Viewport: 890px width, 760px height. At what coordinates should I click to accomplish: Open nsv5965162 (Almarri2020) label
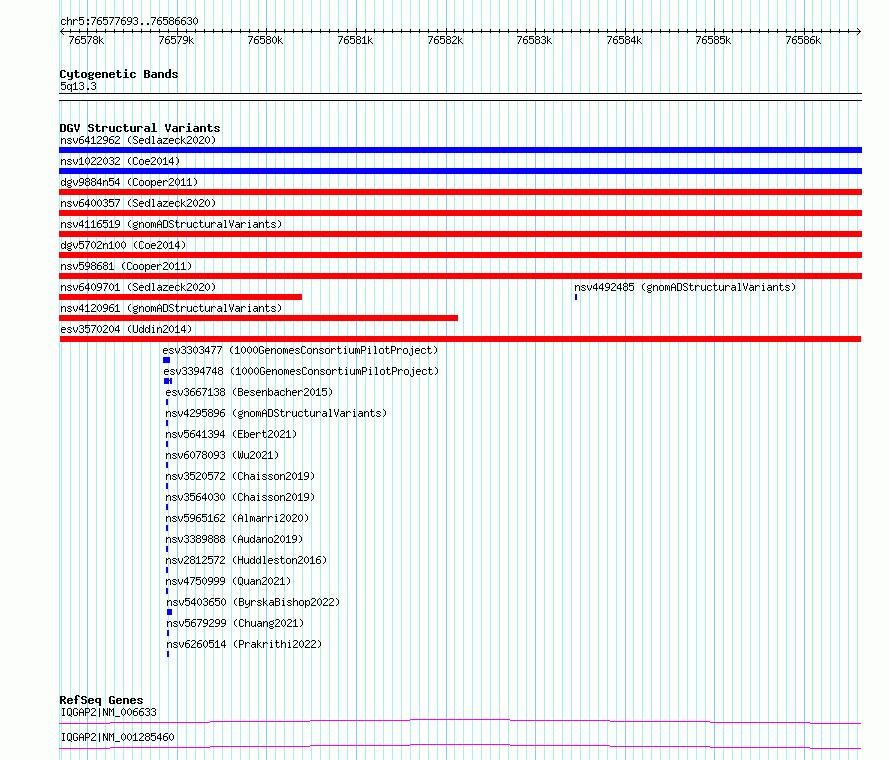237,518
